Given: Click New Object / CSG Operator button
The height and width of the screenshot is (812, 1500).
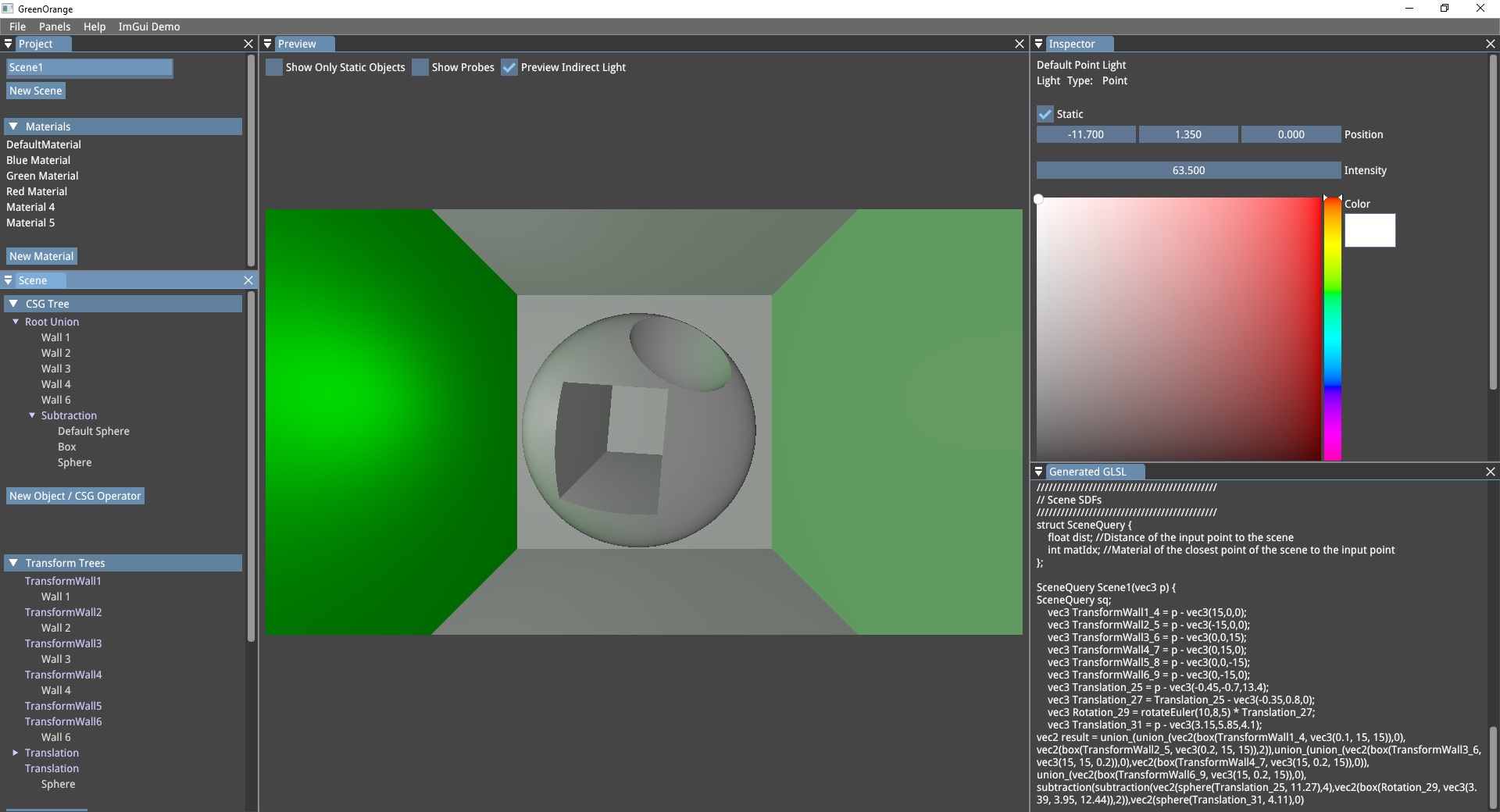Looking at the screenshot, I should (x=75, y=496).
